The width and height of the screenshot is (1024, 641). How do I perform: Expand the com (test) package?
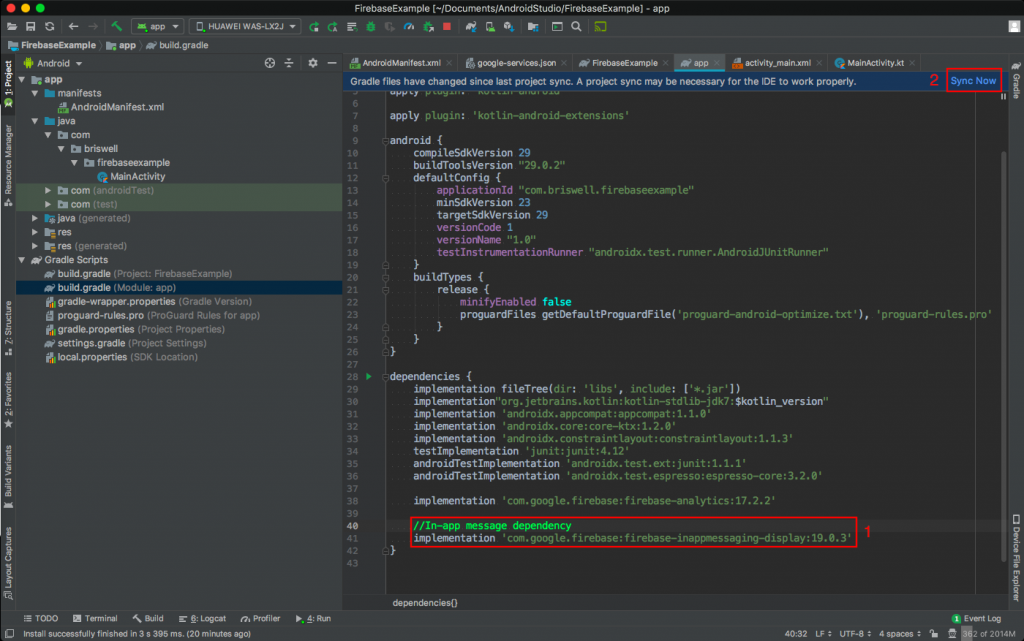click(x=48, y=204)
